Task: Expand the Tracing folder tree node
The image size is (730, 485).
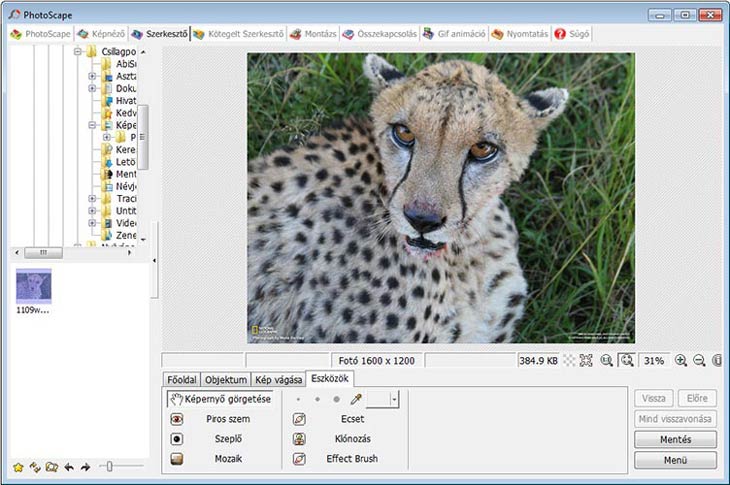Action: tap(93, 198)
